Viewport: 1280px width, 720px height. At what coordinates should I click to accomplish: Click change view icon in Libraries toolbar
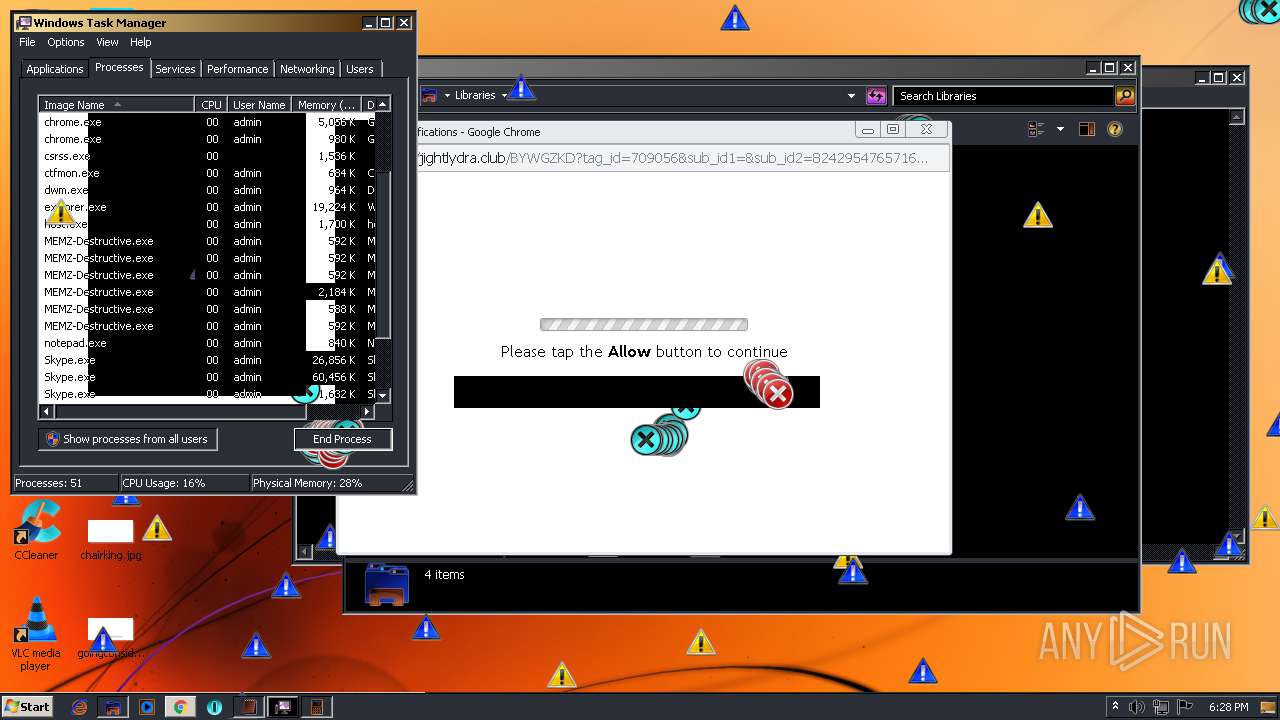point(1036,129)
